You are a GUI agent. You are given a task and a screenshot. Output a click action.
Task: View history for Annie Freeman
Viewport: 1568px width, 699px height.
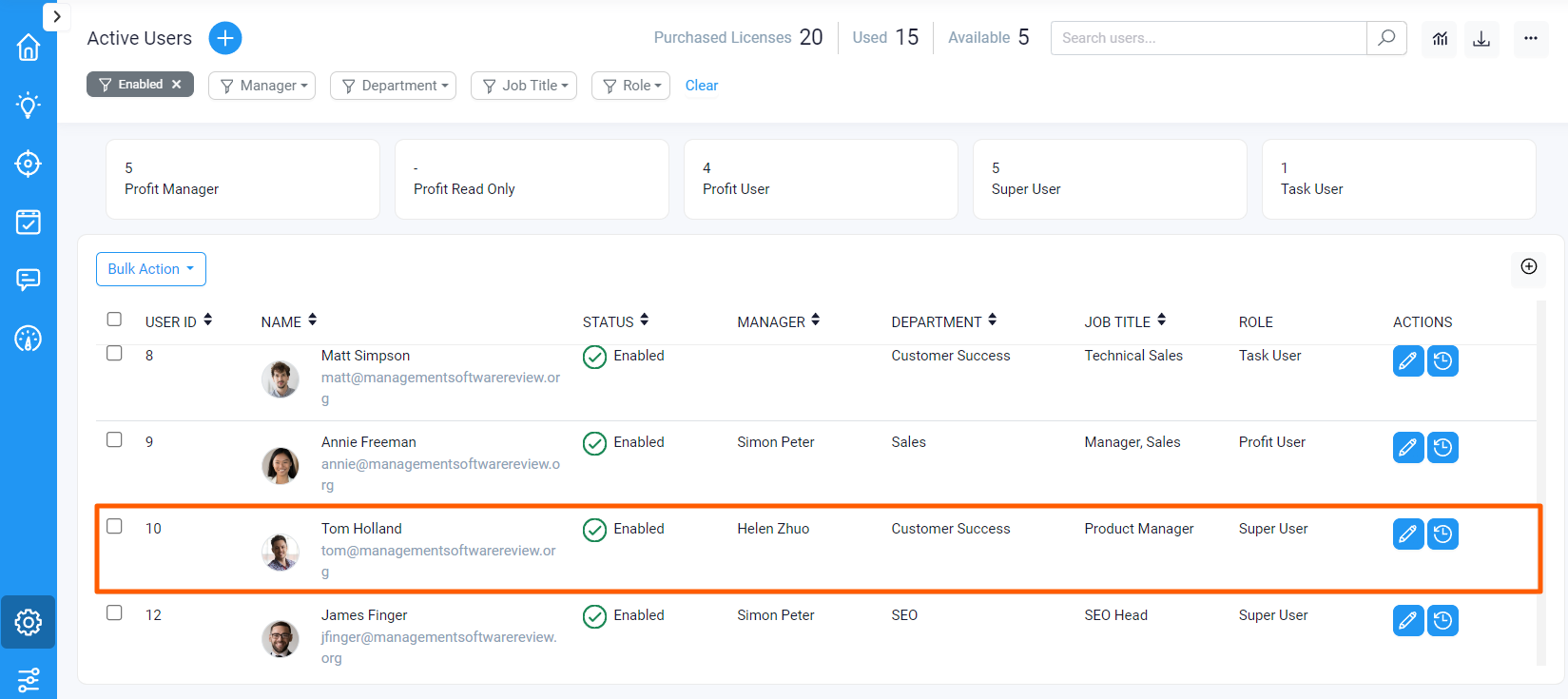click(x=1442, y=447)
